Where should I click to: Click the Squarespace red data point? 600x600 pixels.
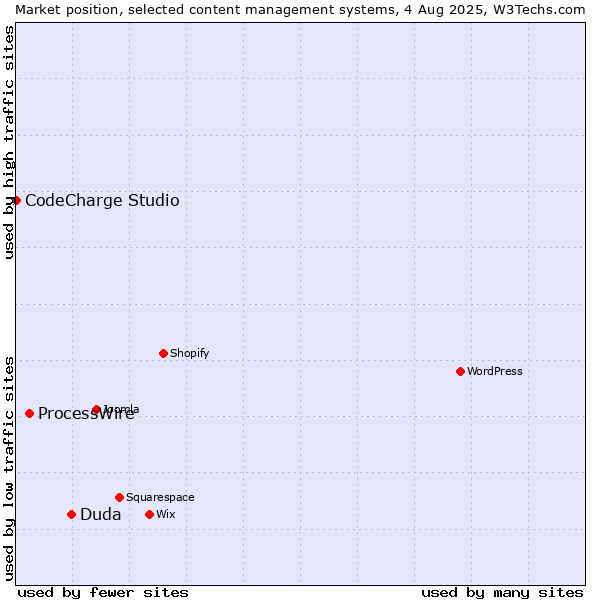(119, 497)
